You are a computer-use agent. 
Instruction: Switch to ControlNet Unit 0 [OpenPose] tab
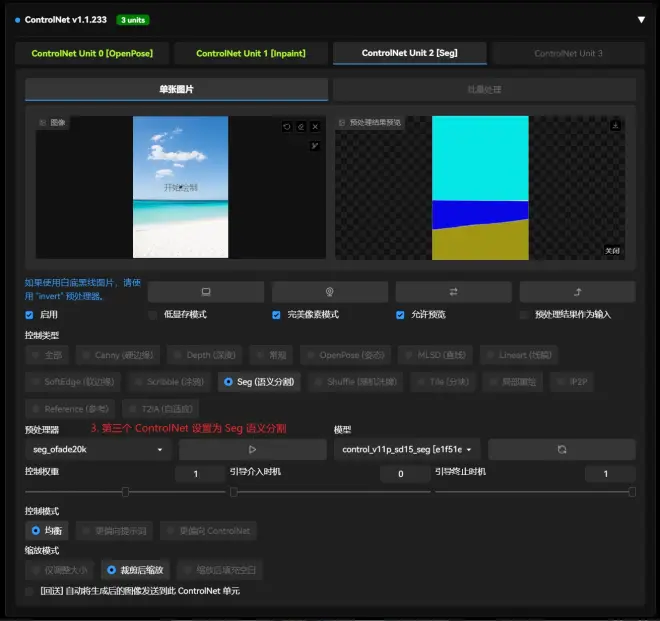91,54
